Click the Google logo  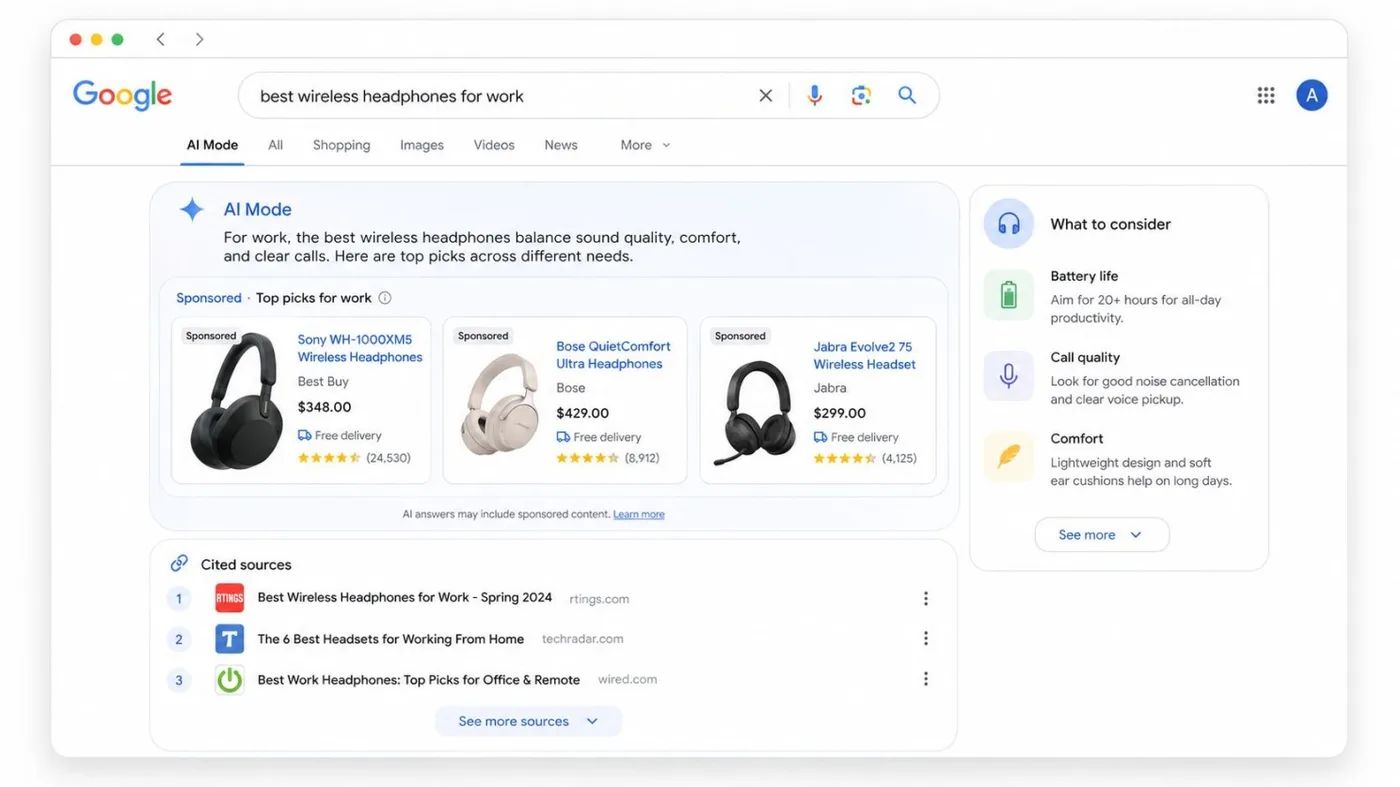(123, 96)
